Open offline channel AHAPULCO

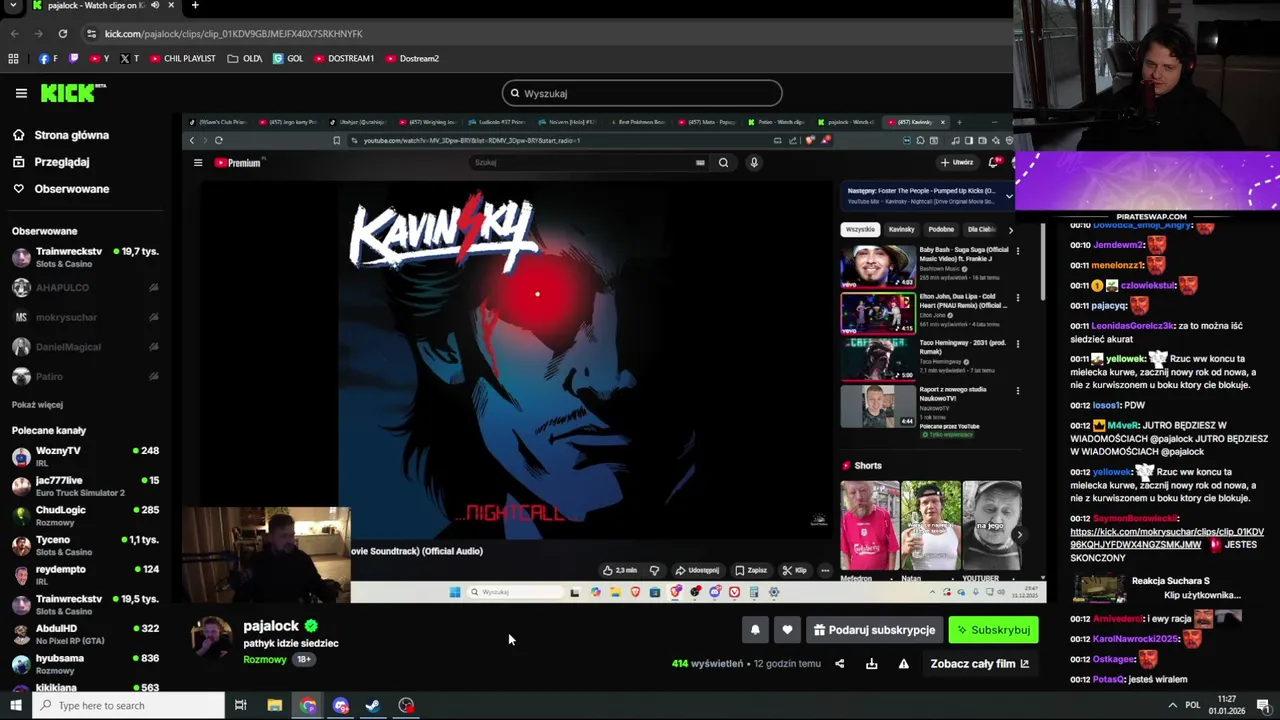85,287
